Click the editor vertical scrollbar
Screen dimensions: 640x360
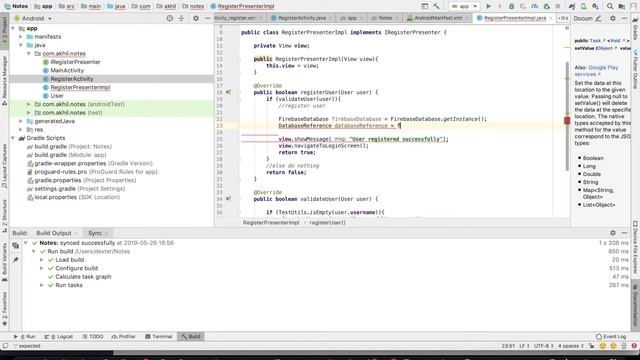567,116
